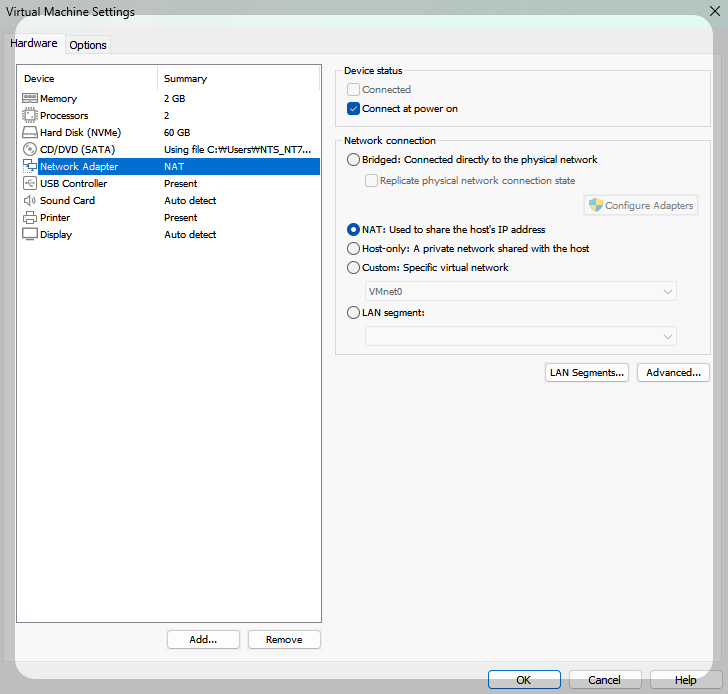
Task: Select the CD/DVD (SATA) row
Action: 170,149
